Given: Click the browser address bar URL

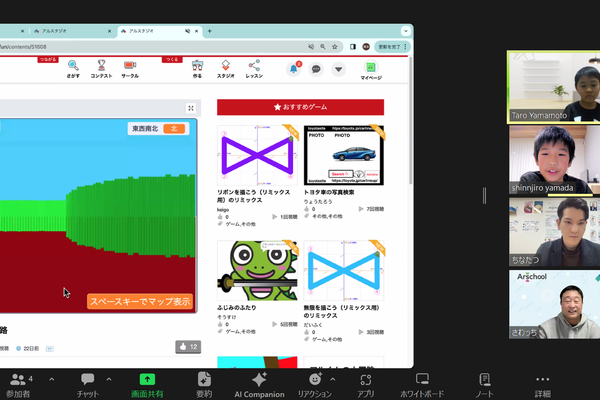Looking at the screenshot, I should [x=23, y=47].
